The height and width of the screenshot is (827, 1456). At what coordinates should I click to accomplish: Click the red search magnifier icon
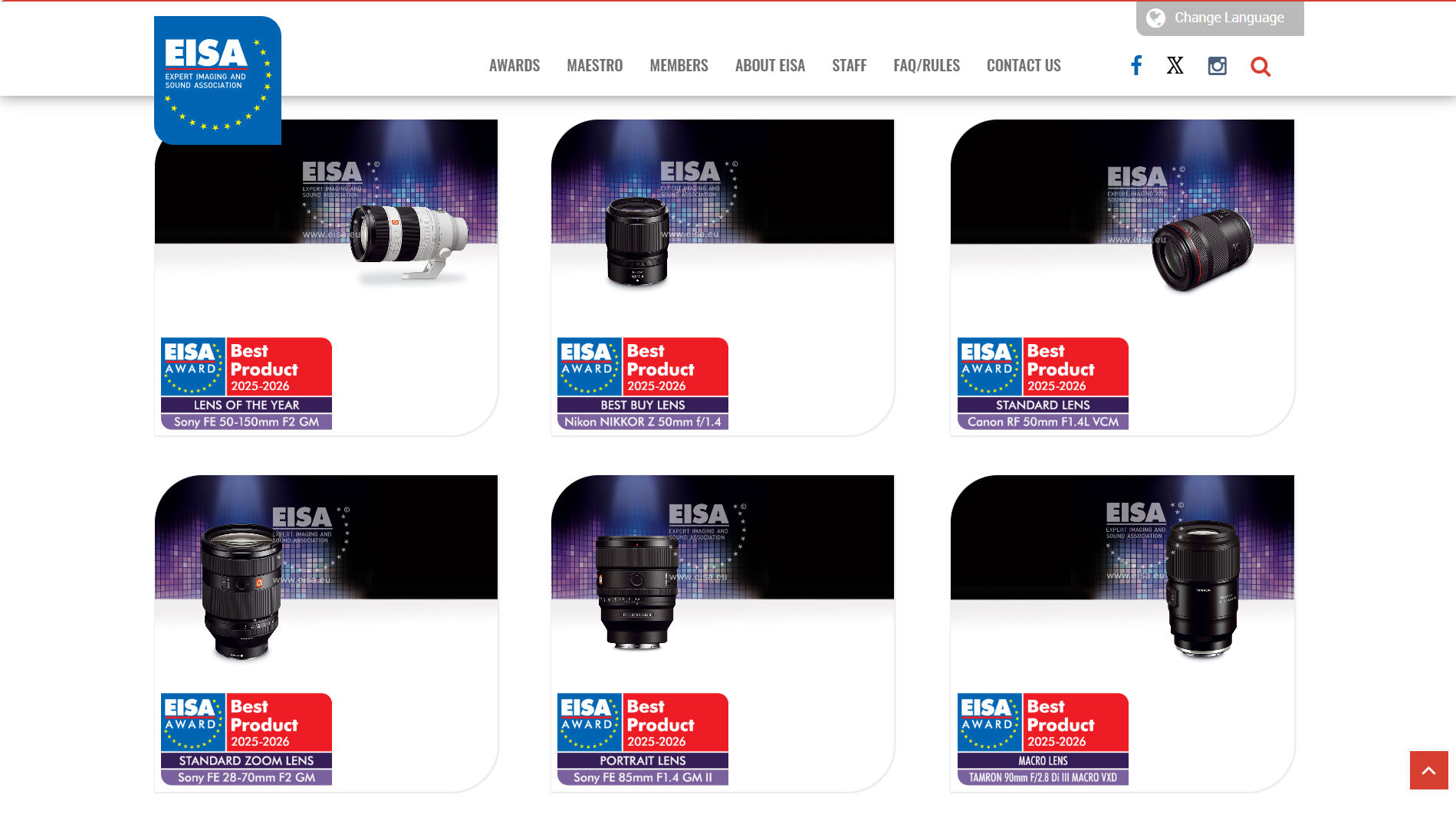[x=1260, y=67]
